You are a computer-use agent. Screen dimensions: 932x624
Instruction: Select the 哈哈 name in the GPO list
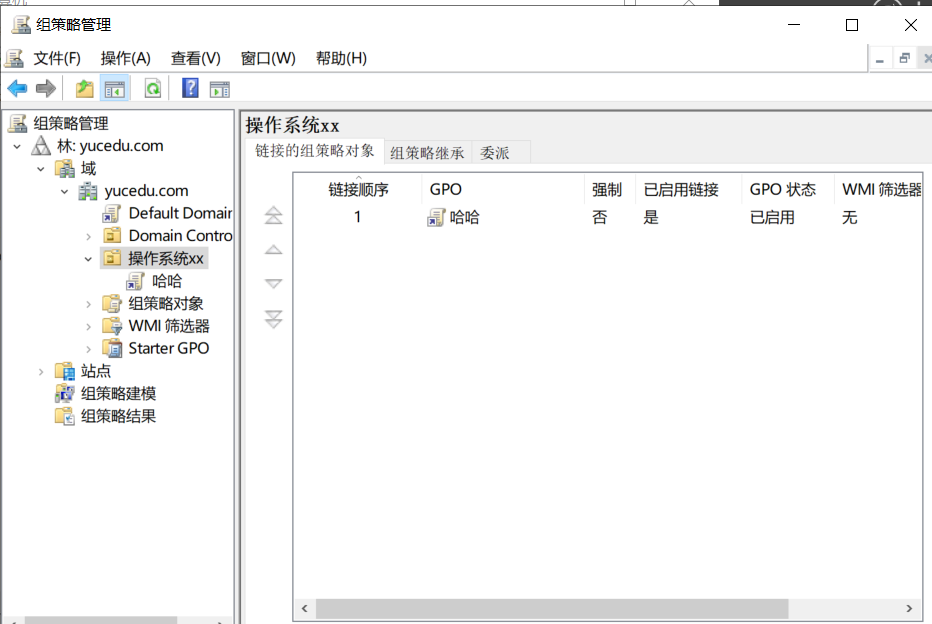pyautogui.click(x=465, y=218)
